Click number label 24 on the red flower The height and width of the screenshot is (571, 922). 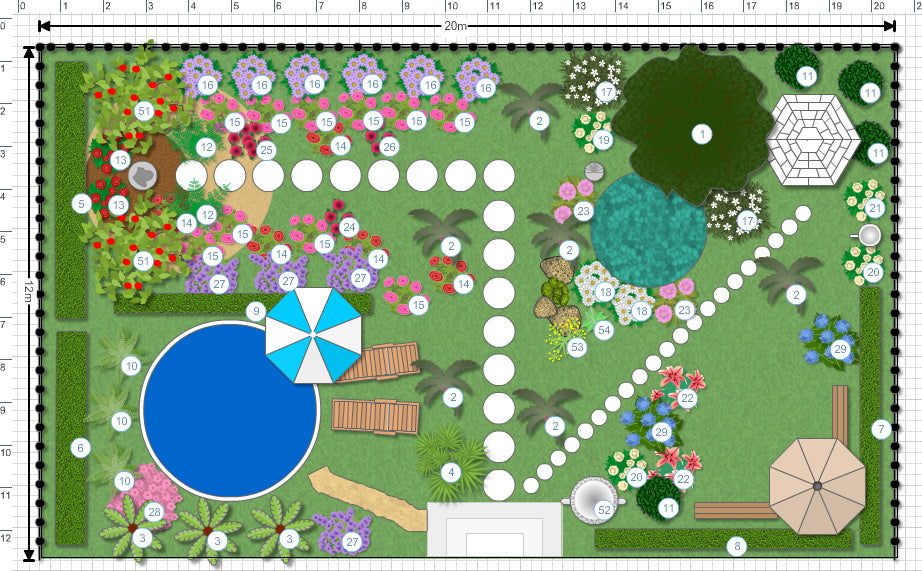[349, 227]
